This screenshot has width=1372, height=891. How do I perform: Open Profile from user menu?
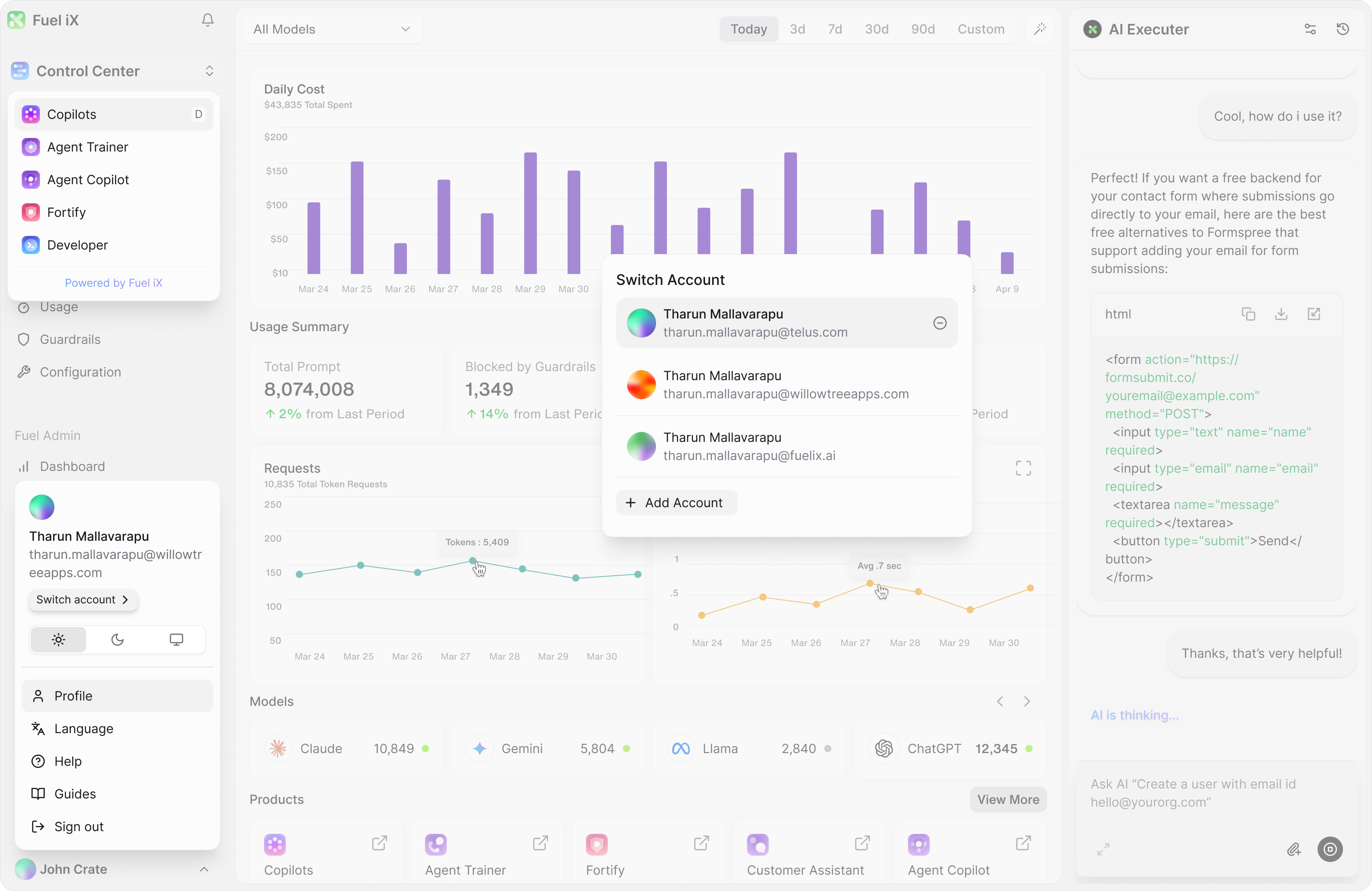pyautogui.click(x=117, y=695)
